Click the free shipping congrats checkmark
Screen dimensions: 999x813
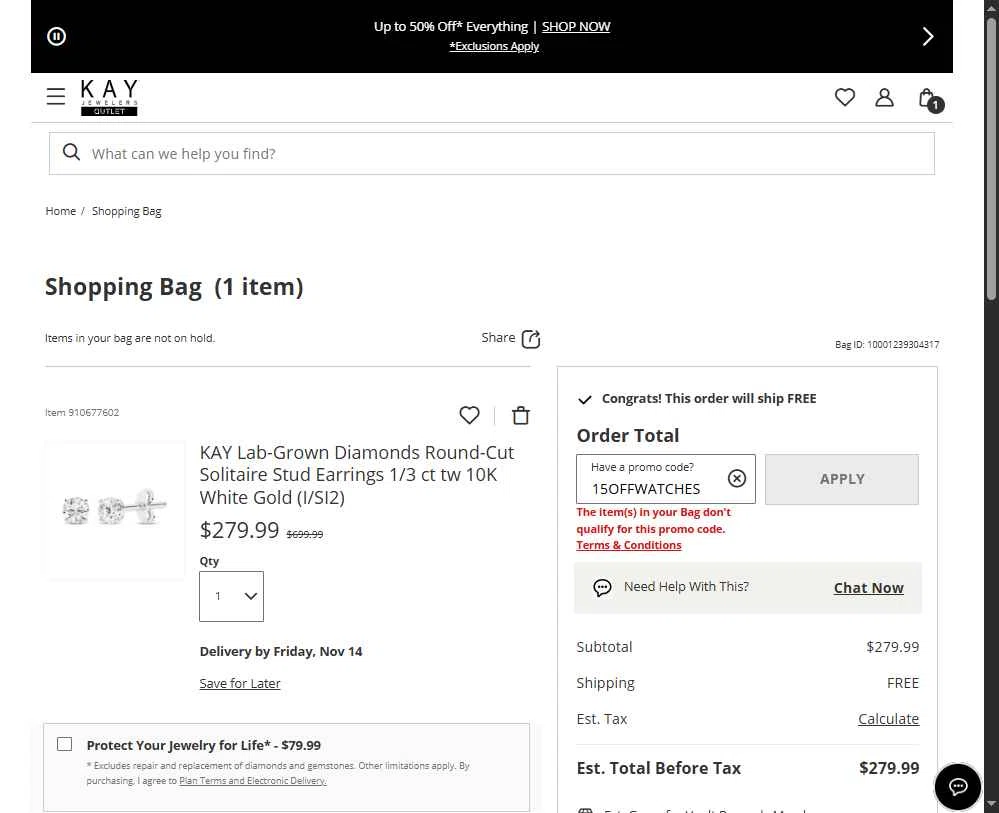[585, 399]
